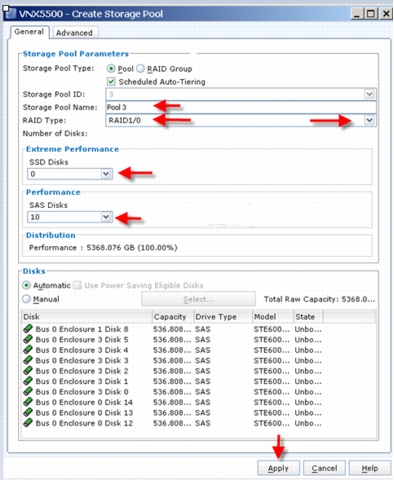Open Help for this dialog
The width and height of the screenshot is (394, 482).
pyautogui.click(x=370, y=468)
